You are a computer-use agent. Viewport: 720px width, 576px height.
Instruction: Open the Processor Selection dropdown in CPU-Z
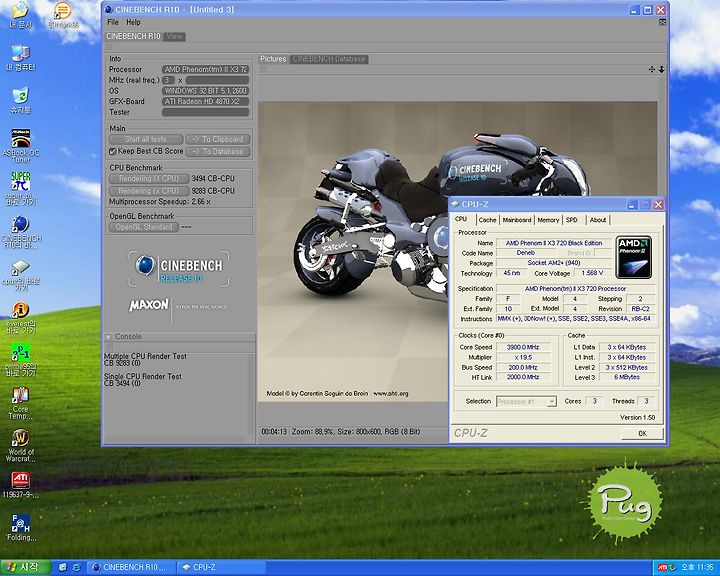[x=526, y=401]
